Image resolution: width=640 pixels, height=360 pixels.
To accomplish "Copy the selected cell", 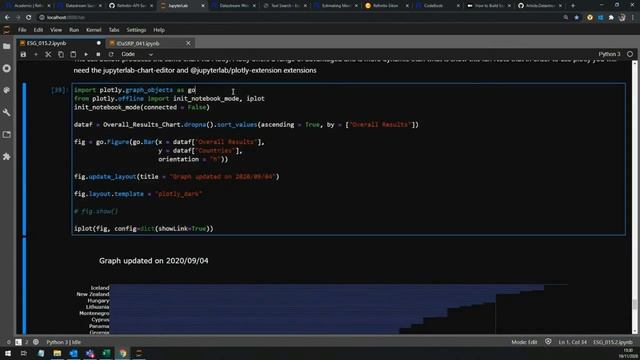I will coord(61,54).
